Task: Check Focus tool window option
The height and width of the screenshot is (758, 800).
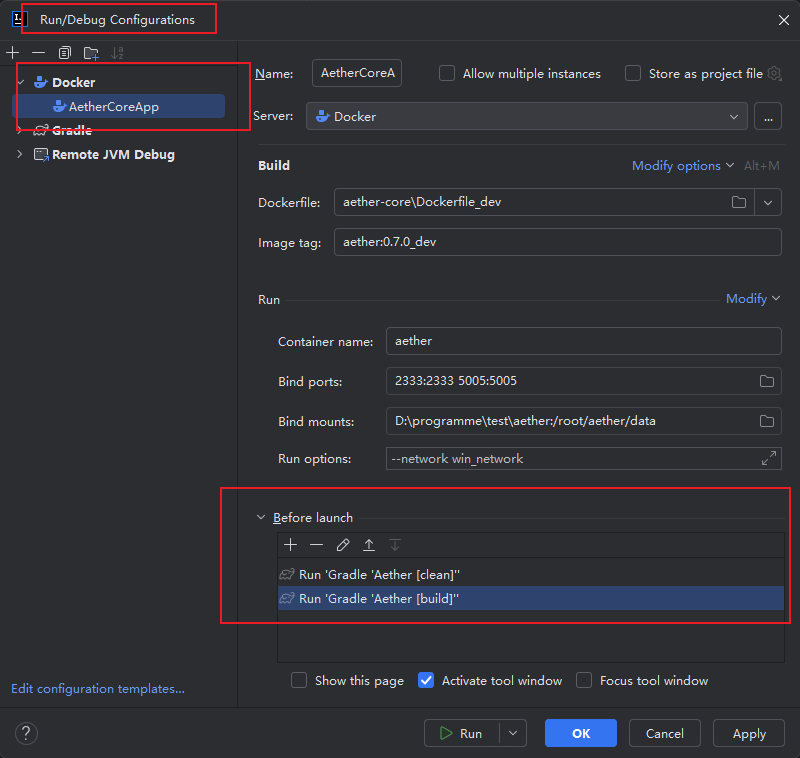Action: point(584,680)
